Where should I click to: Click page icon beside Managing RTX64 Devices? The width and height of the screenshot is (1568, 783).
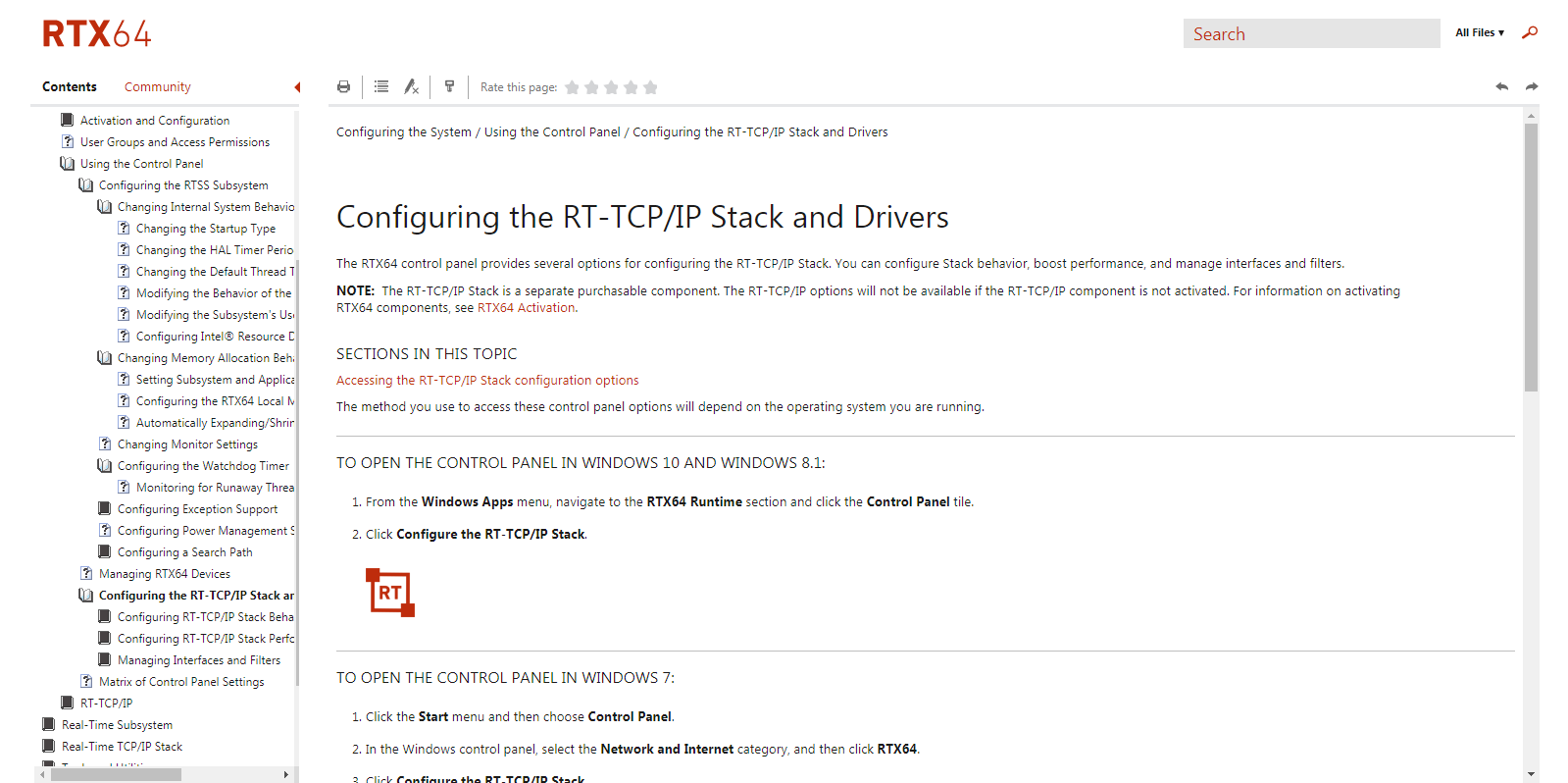click(86, 573)
